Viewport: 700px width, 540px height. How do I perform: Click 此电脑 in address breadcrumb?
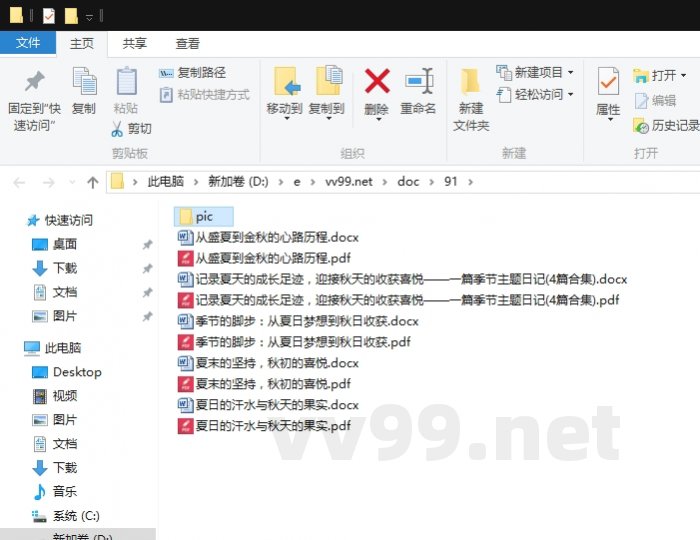(166, 182)
